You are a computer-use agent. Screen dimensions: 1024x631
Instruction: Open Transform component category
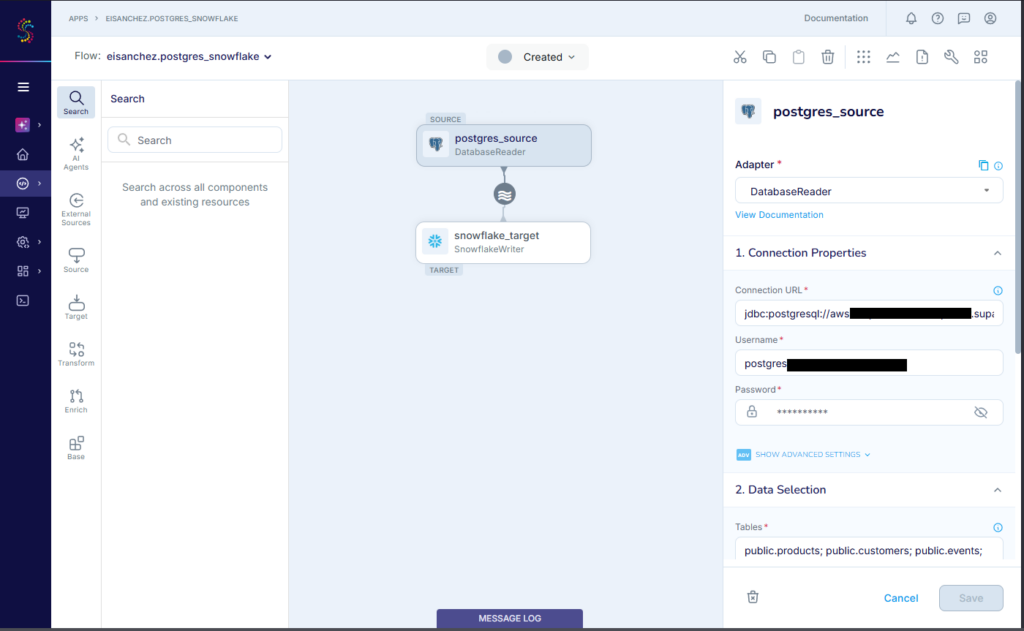(76, 354)
